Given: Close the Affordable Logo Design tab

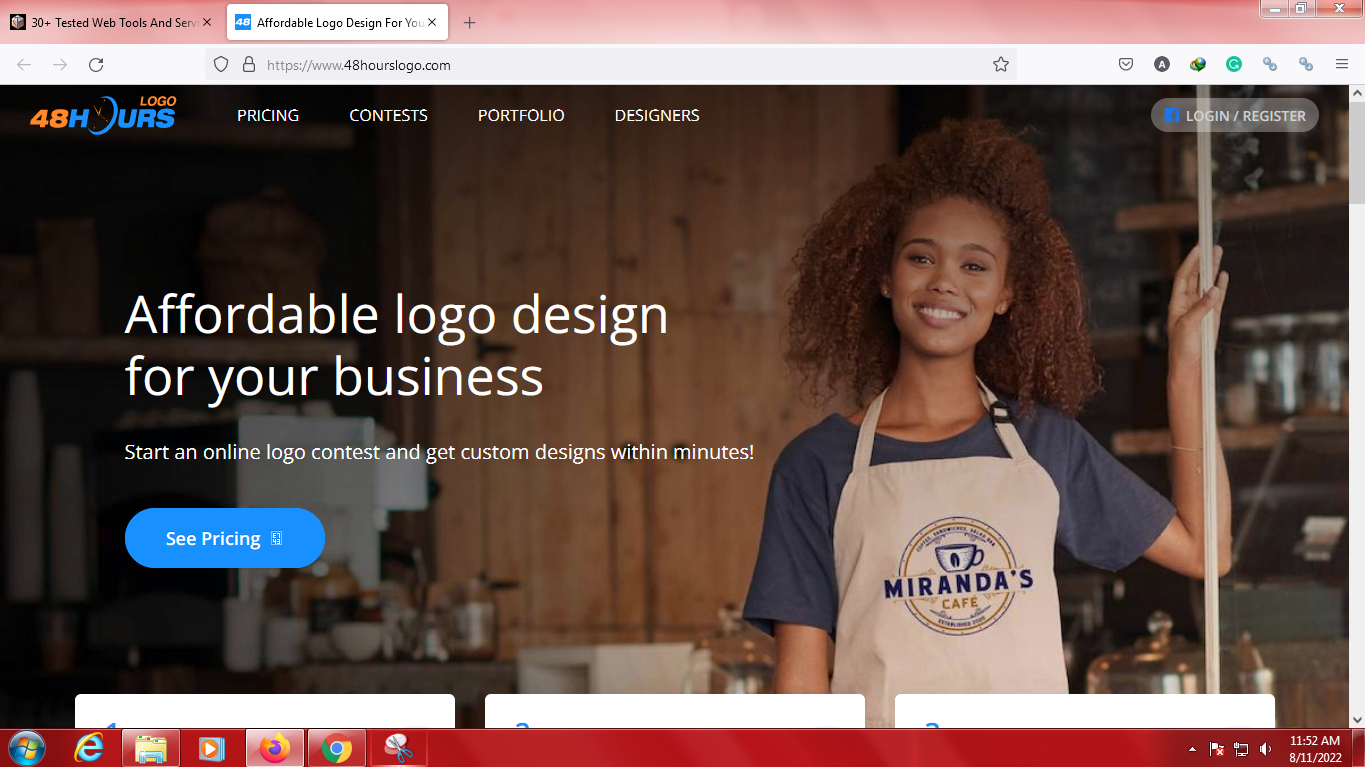Looking at the screenshot, I should coord(433,22).
